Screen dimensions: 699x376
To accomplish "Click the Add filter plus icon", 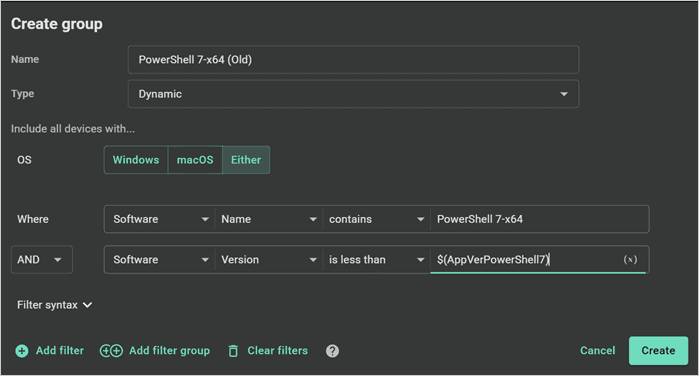I will point(22,351).
